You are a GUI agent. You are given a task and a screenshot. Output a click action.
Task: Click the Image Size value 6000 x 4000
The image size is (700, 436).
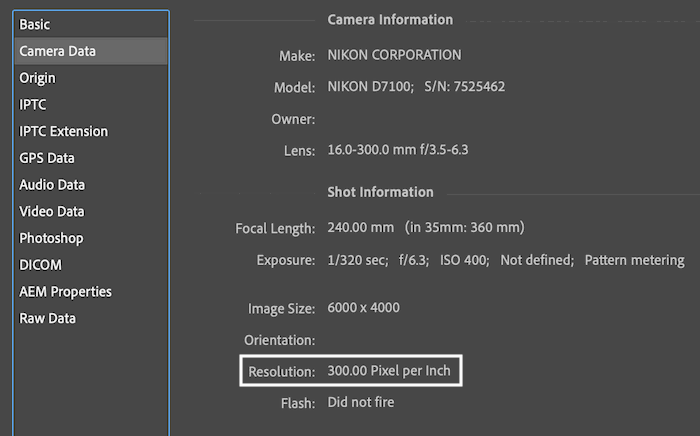[363, 307]
